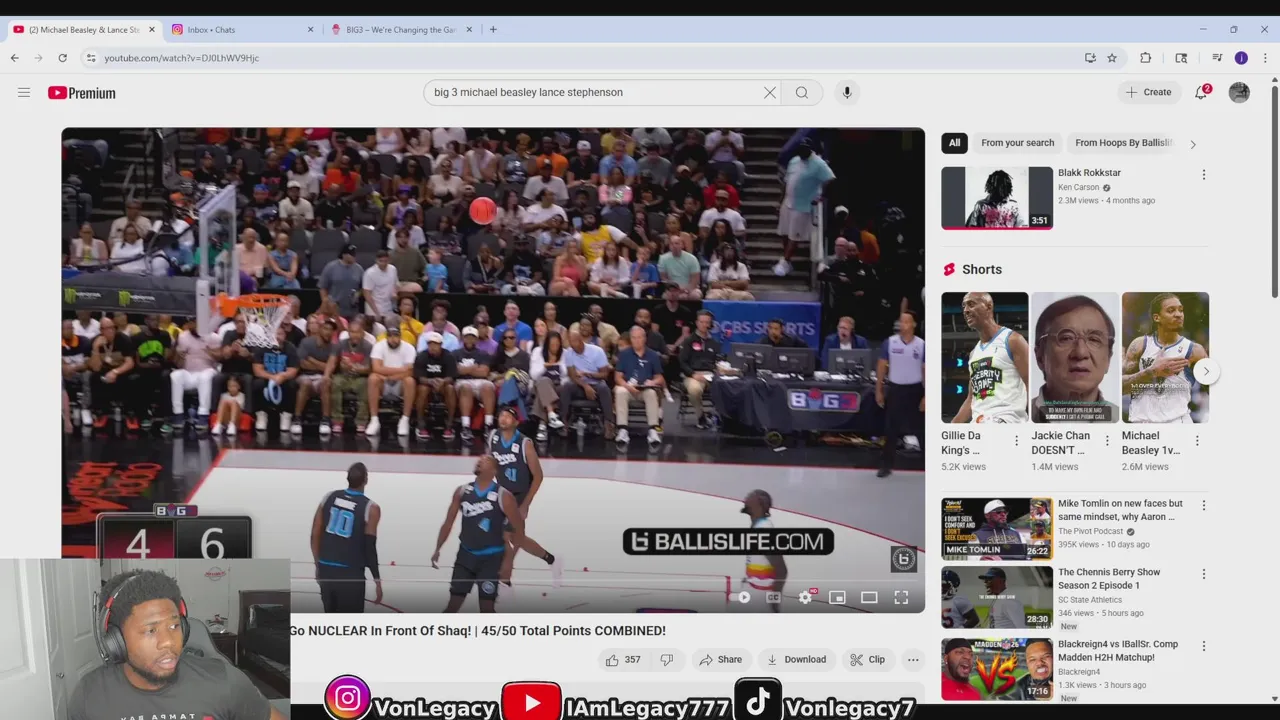The width and height of the screenshot is (1280, 720).
Task: Go back in browser history
Action: click(x=15, y=58)
